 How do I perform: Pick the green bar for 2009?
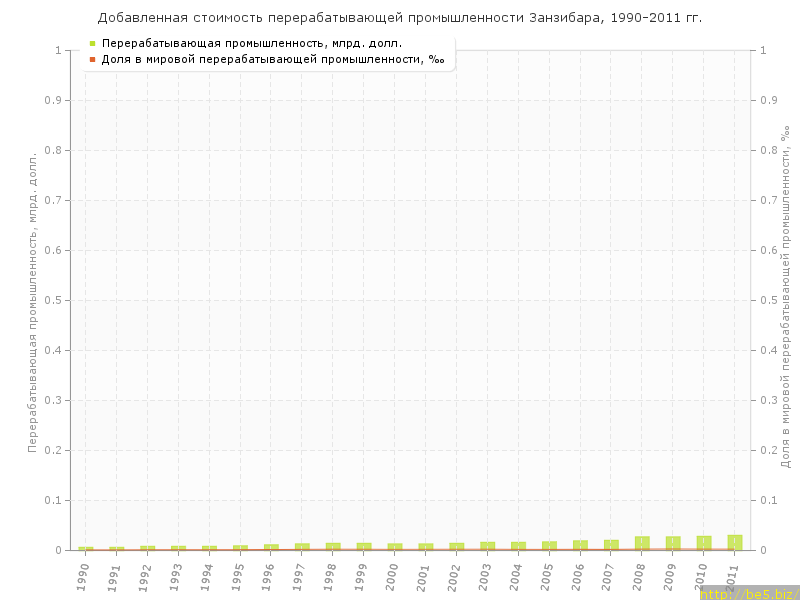click(x=673, y=543)
